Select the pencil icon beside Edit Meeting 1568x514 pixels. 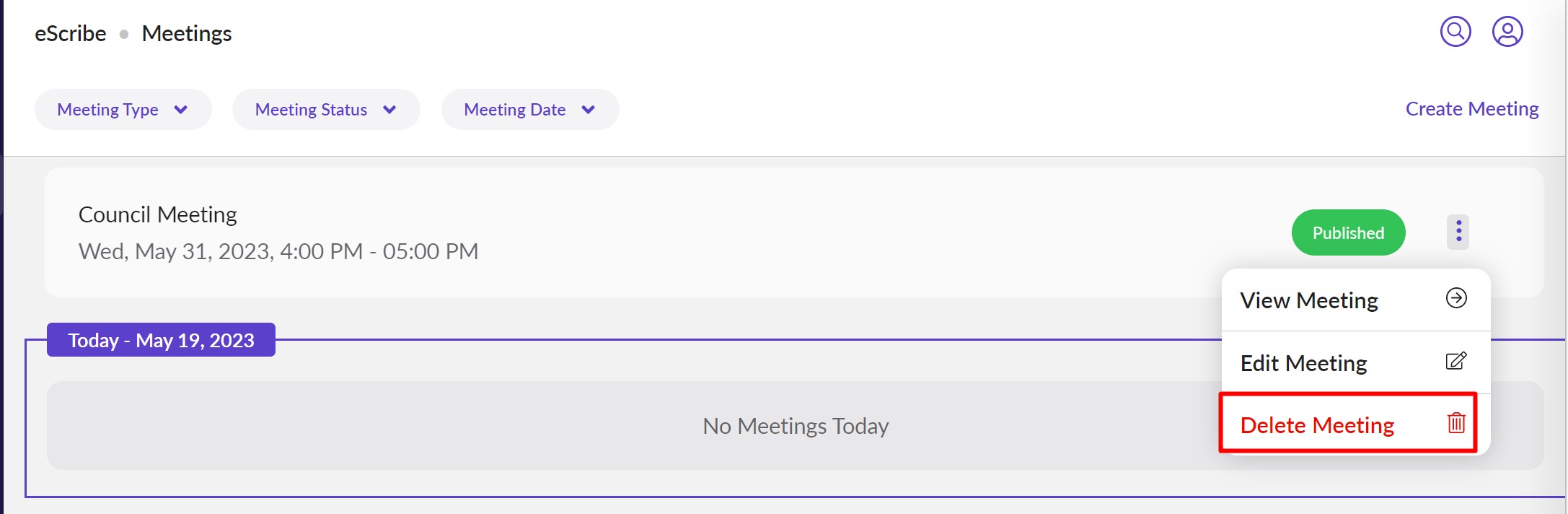(x=1457, y=361)
